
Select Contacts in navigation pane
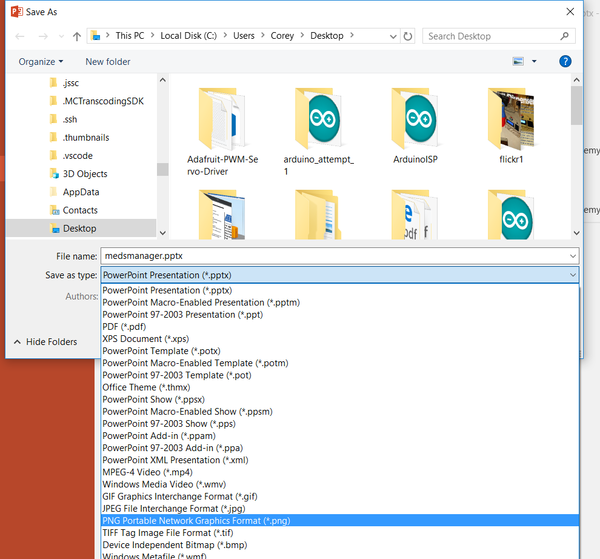[x=73, y=210]
